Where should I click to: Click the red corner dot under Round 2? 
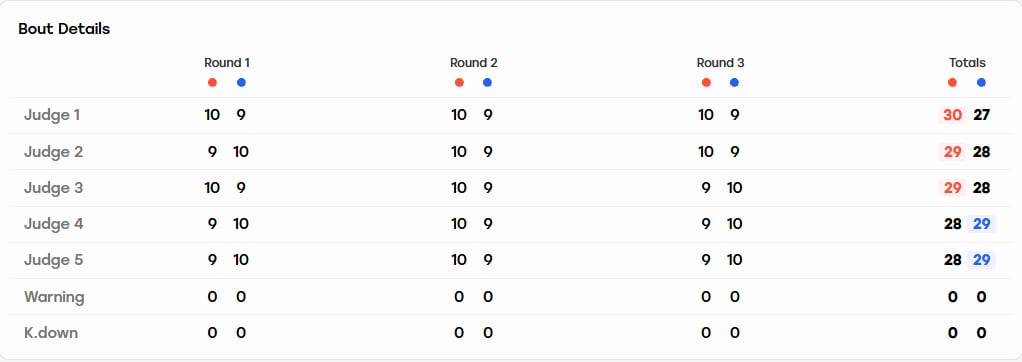(459, 83)
